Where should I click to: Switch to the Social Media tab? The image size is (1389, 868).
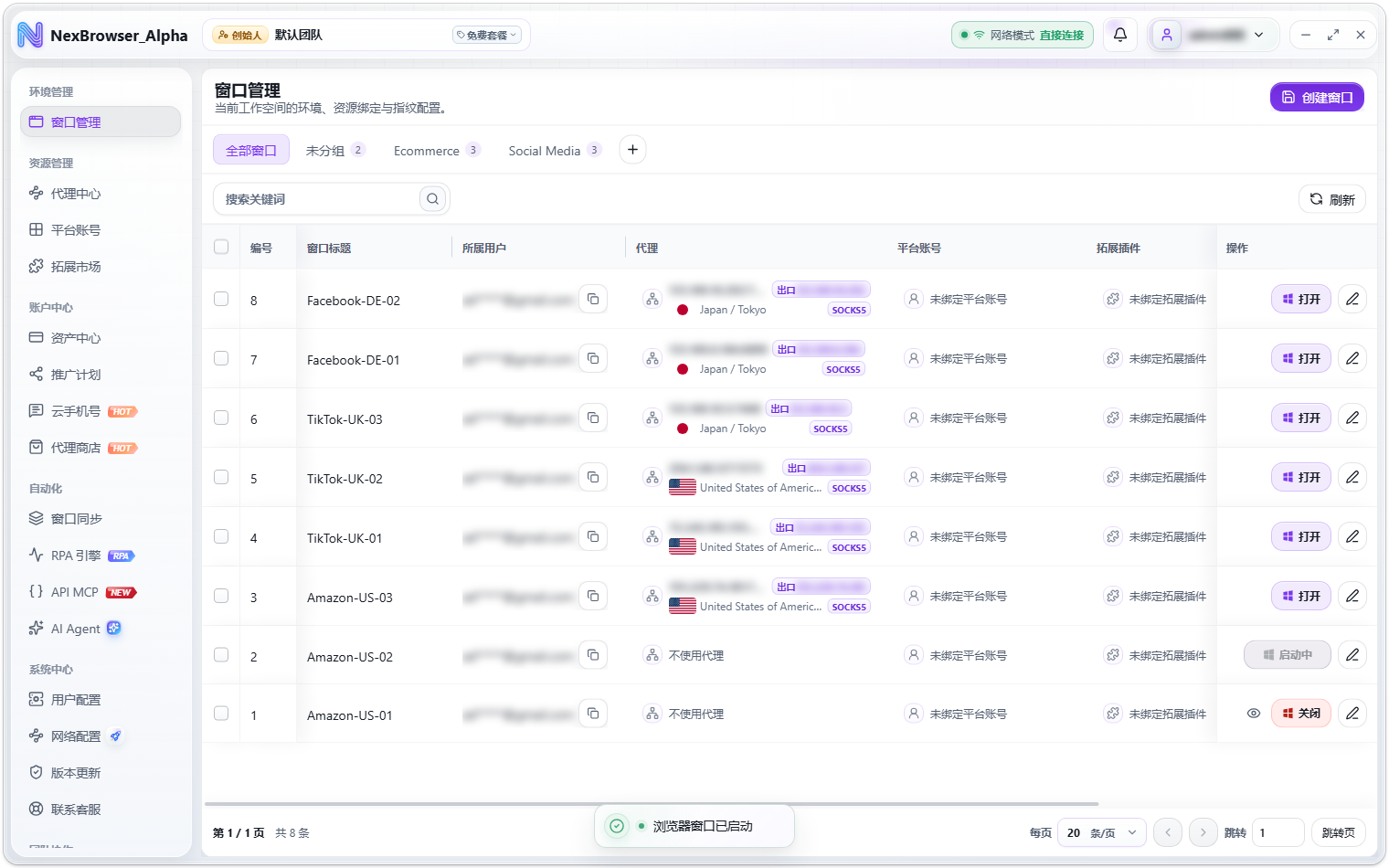pyautogui.click(x=555, y=150)
